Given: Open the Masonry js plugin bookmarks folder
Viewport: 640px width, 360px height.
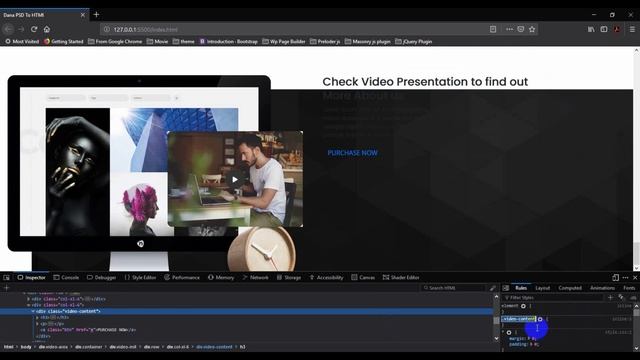Looking at the screenshot, I should click(x=368, y=42).
